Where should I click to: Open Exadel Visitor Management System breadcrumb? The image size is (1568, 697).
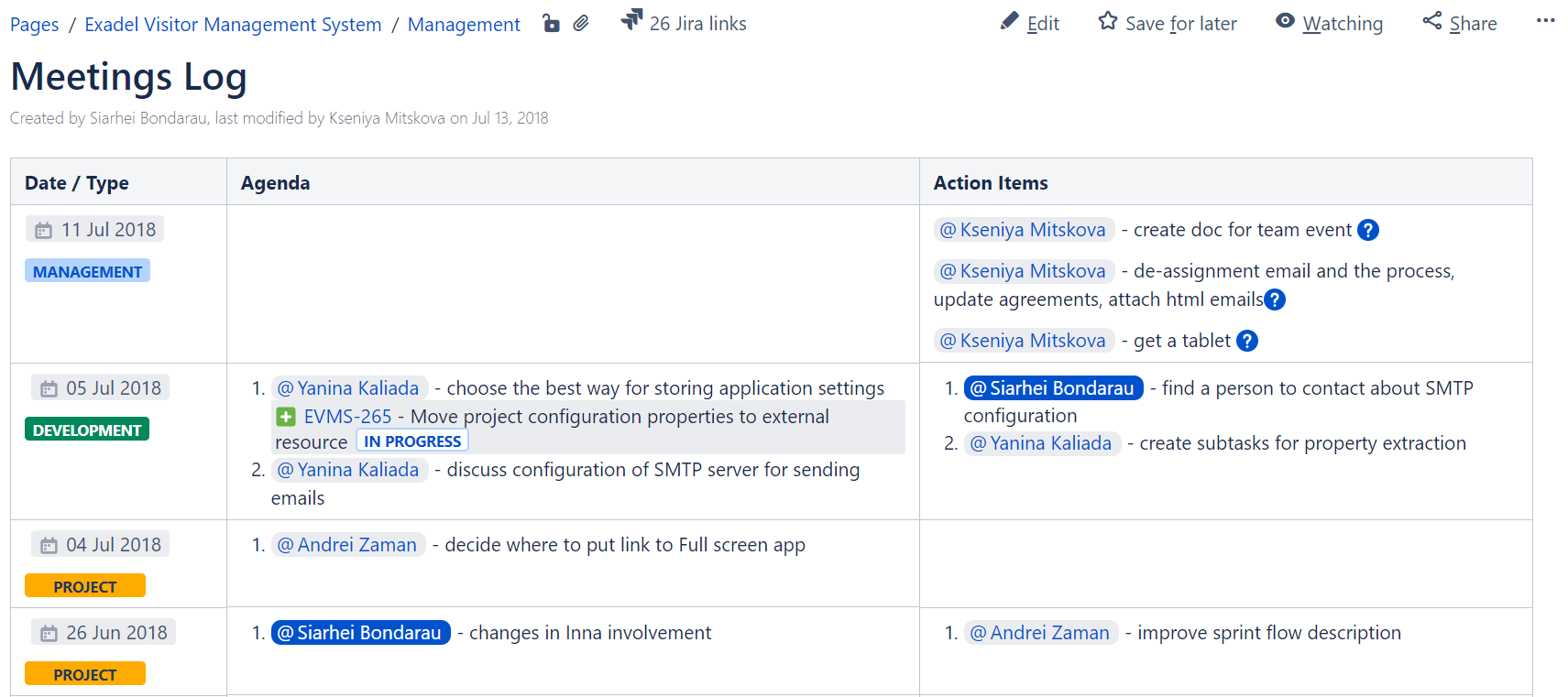click(233, 25)
